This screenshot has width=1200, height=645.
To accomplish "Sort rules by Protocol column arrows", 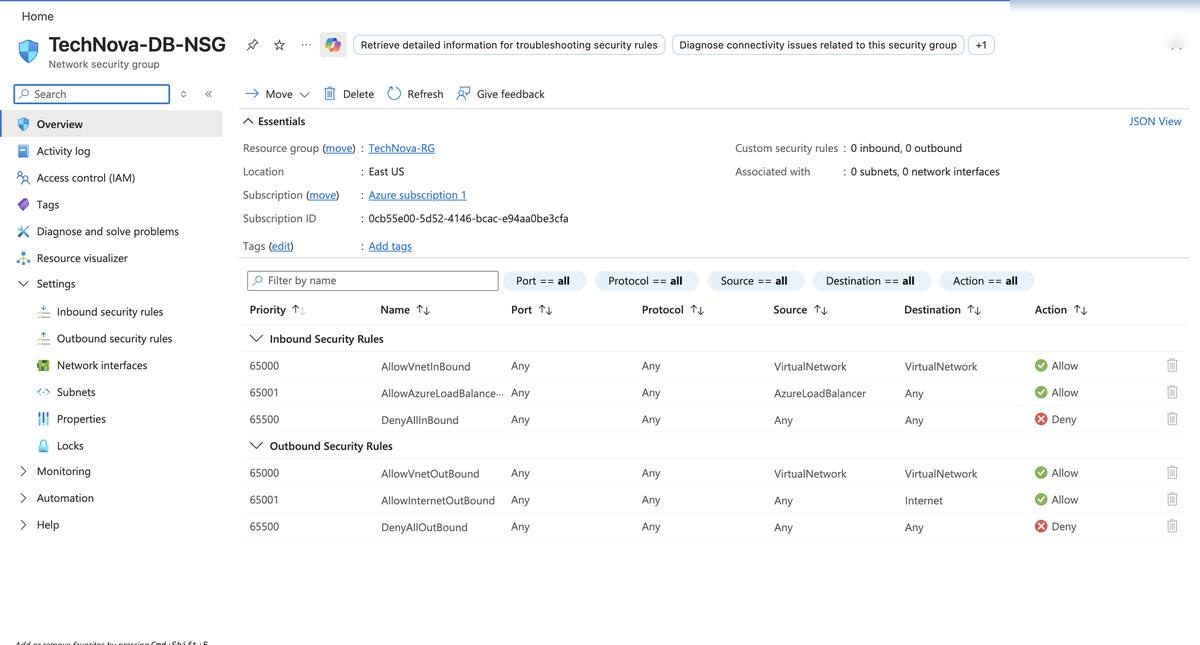I will point(697,310).
